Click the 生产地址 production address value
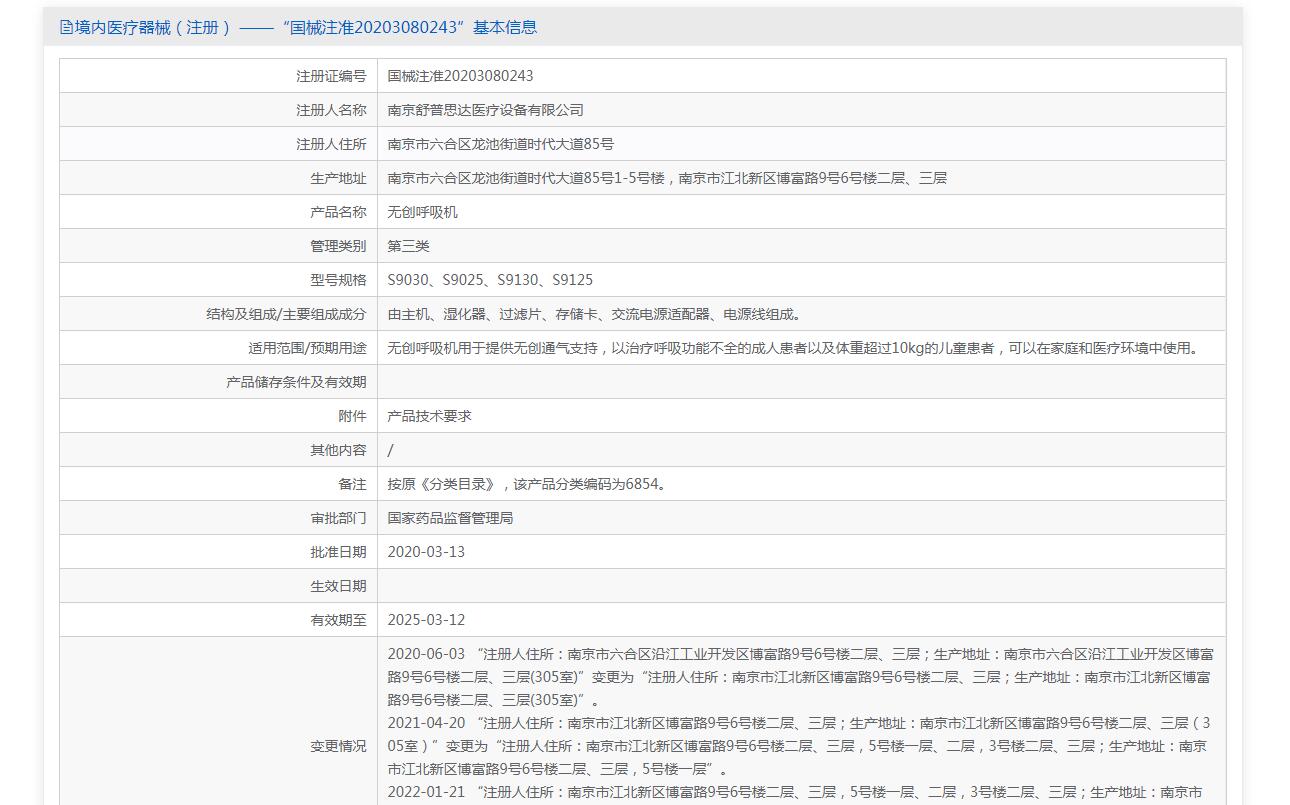This screenshot has width=1290, height=805. coord(667,178)
